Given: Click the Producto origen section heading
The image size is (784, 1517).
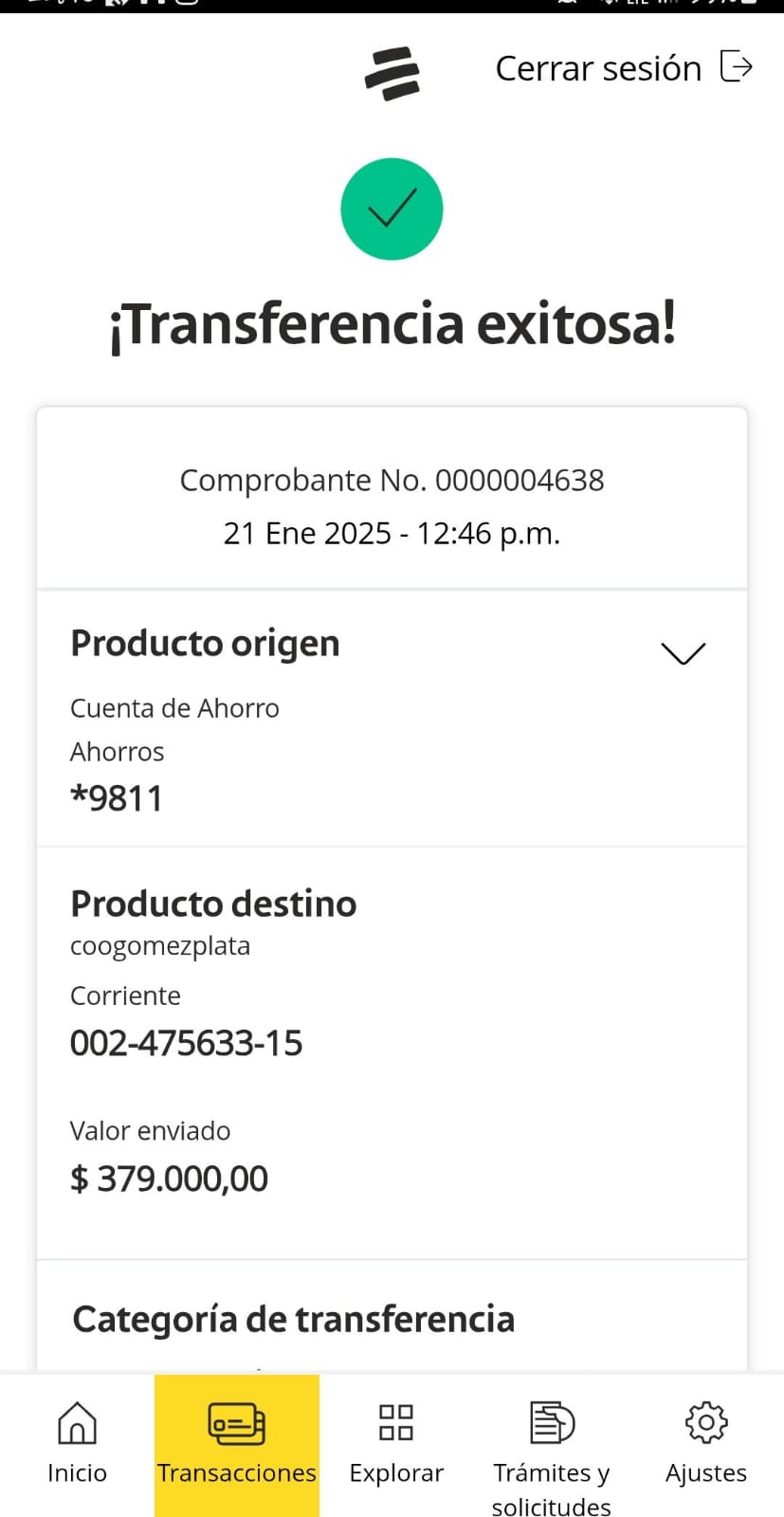Looking at the screenshot, I should 205,644.
